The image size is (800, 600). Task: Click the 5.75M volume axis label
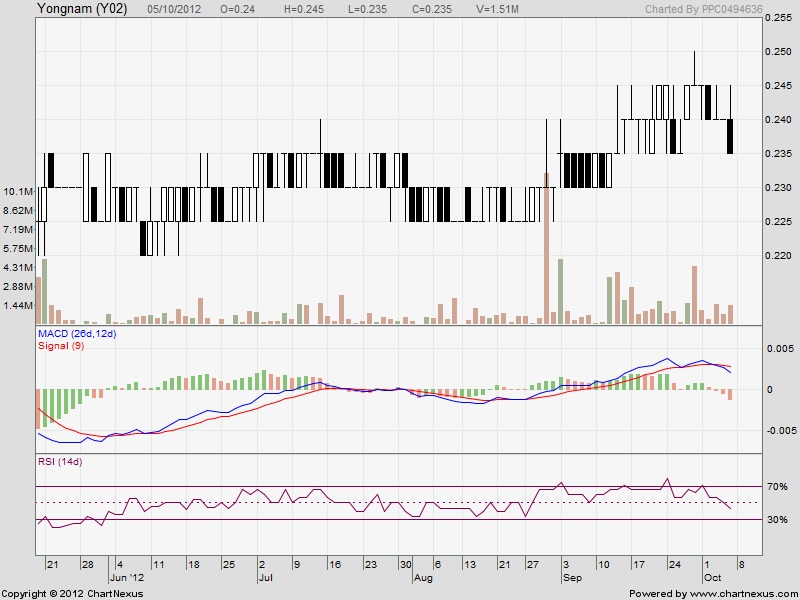point(18,248)
